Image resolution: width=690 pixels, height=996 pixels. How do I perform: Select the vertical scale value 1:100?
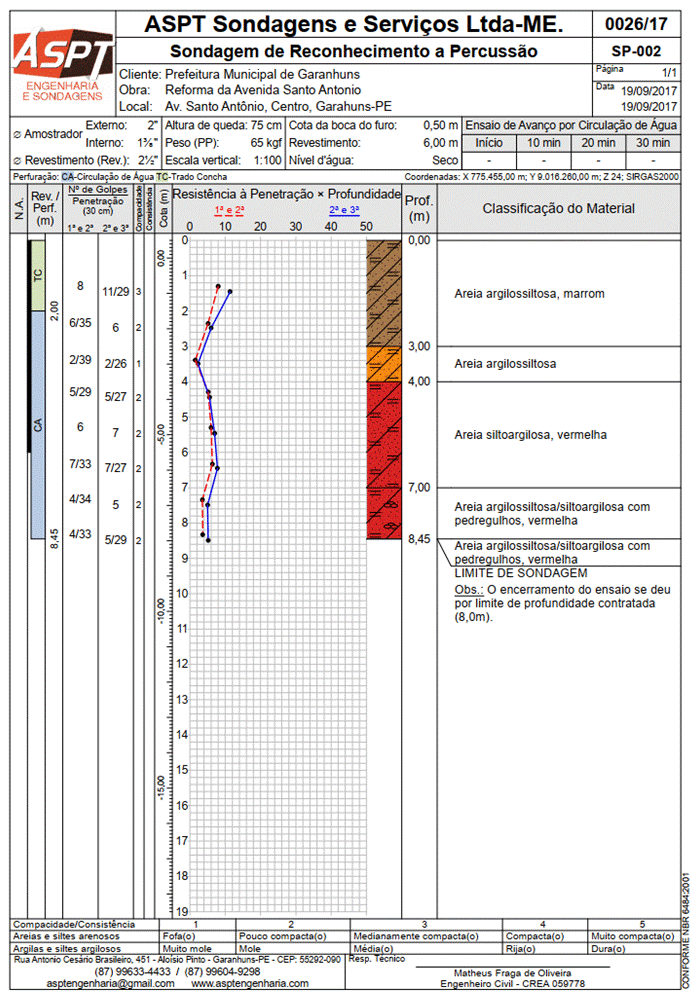coord(267,159)
